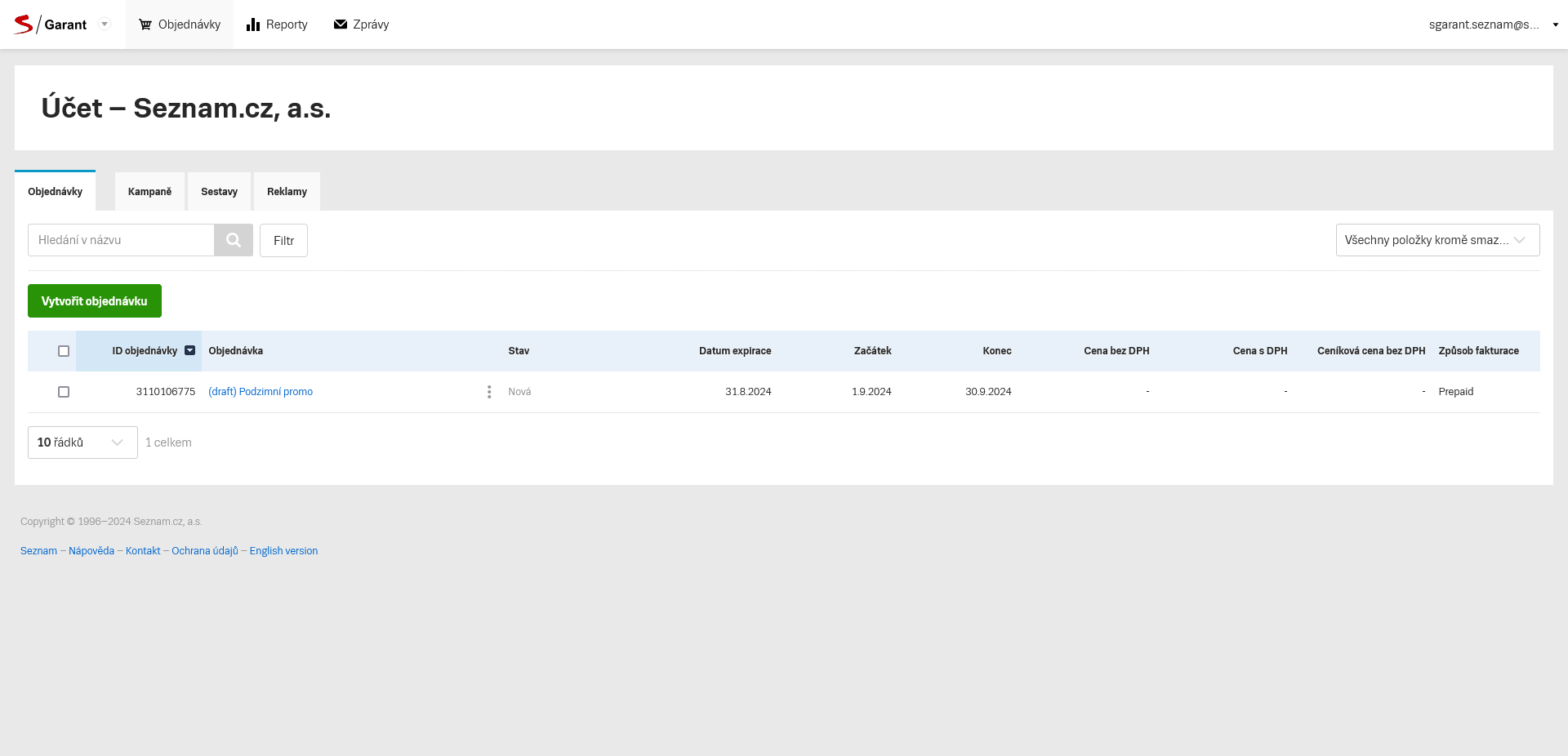This screenshot has height=756, width=1568.
Task: Click the bar chart Reporty icon
Action: pyautogui.click(x=253, y=24)
